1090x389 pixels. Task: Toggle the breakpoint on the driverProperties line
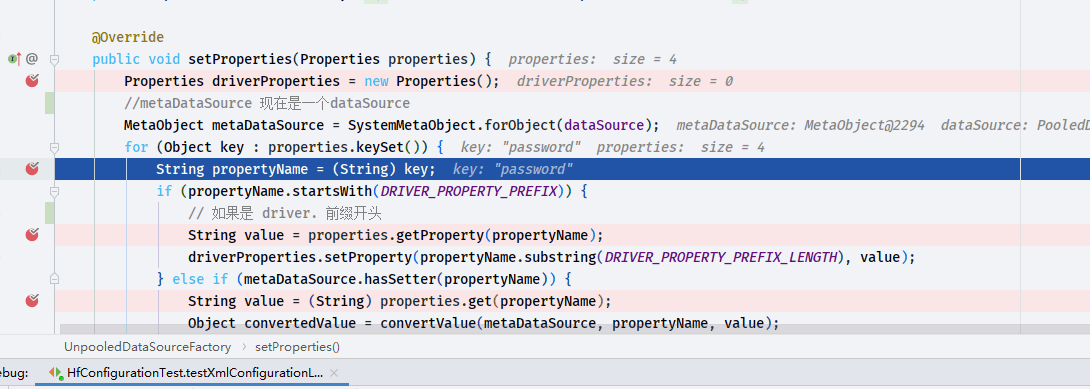coord(32,81)
